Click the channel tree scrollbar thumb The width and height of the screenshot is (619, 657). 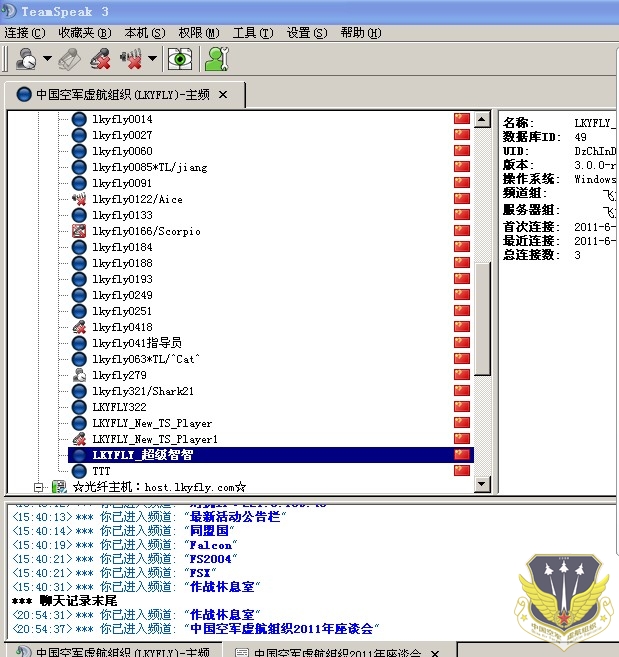pos(483,318)
